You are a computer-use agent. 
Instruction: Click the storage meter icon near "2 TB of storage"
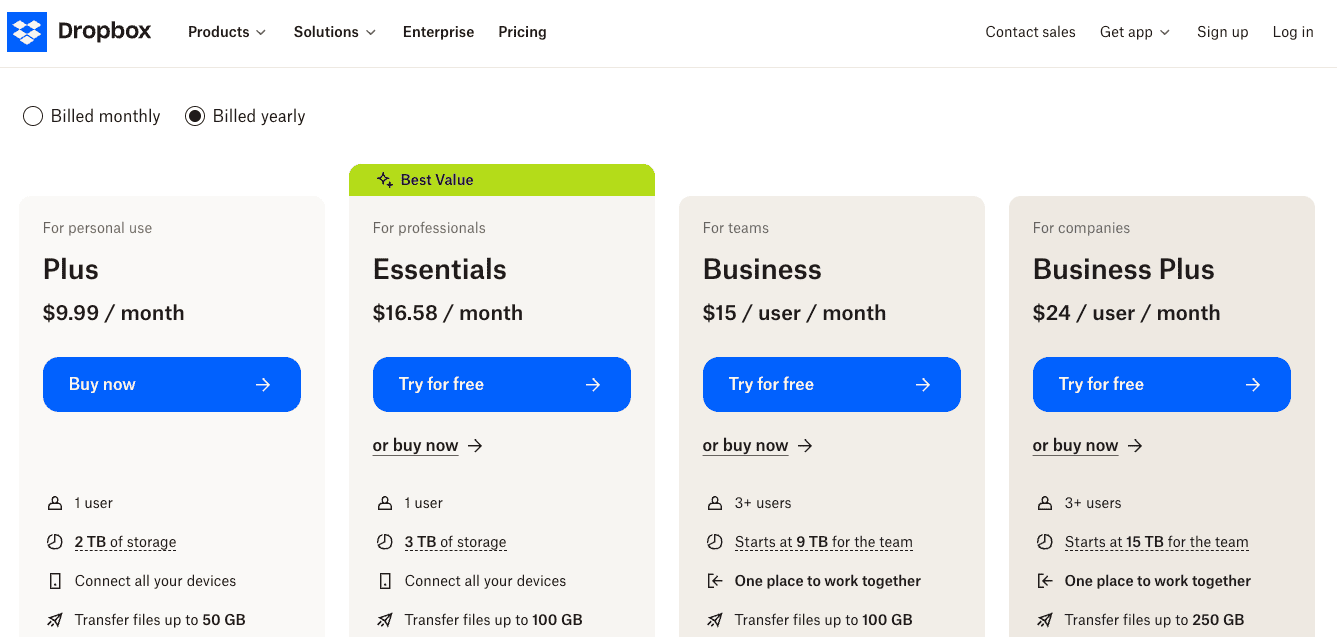(55, 541)
